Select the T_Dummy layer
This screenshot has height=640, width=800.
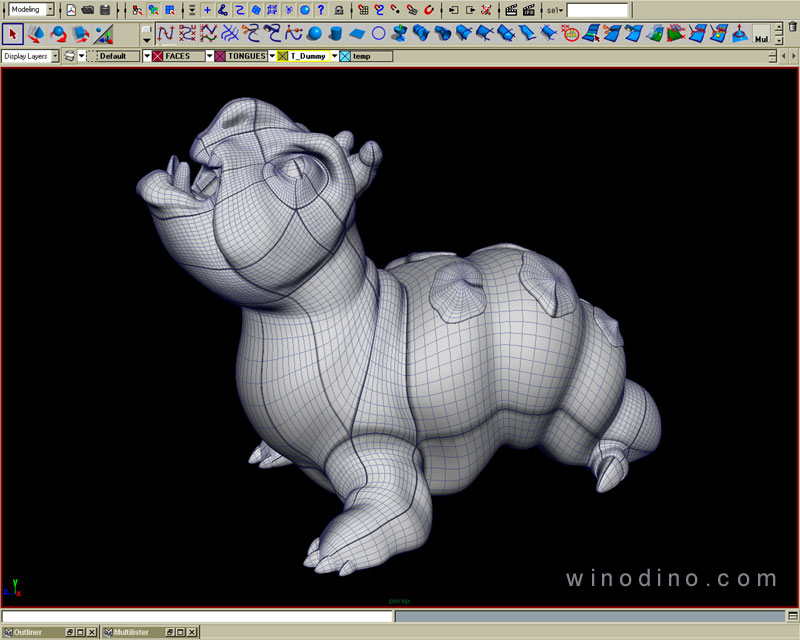tap(309, 56)
